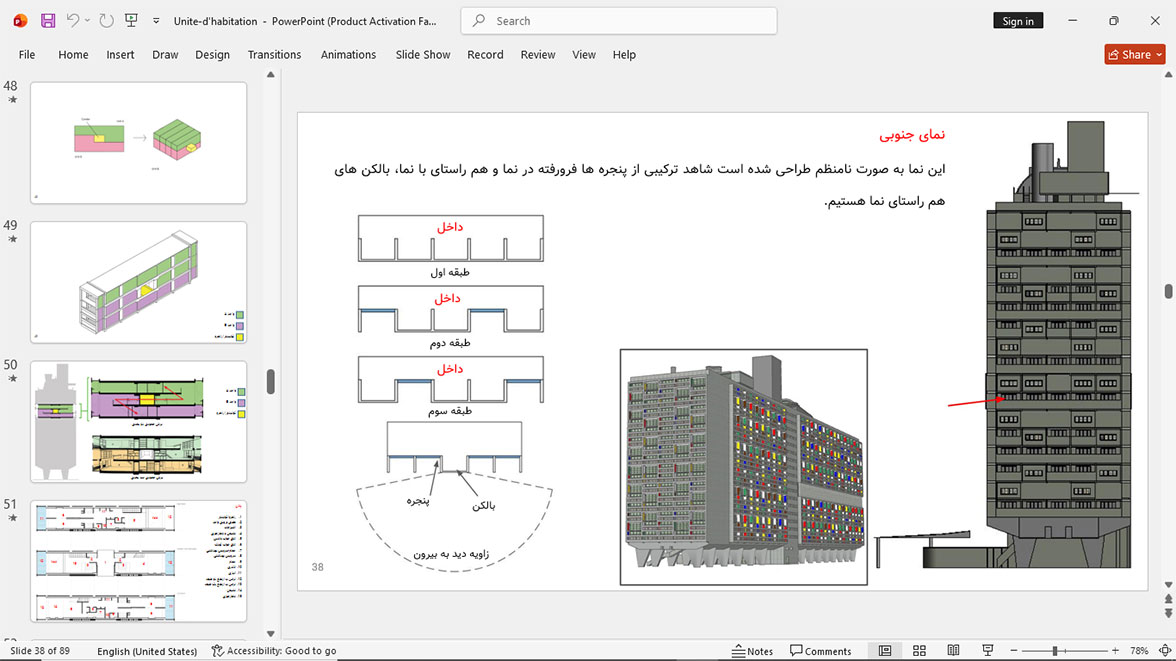The width and height of the screenshot is (1176, 661).
Task: Click the Redo icon in quick access
Action: click(106, 21)
